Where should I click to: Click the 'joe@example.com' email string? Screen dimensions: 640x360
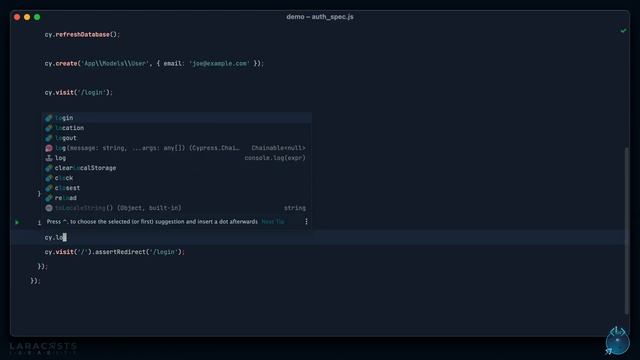219,64
